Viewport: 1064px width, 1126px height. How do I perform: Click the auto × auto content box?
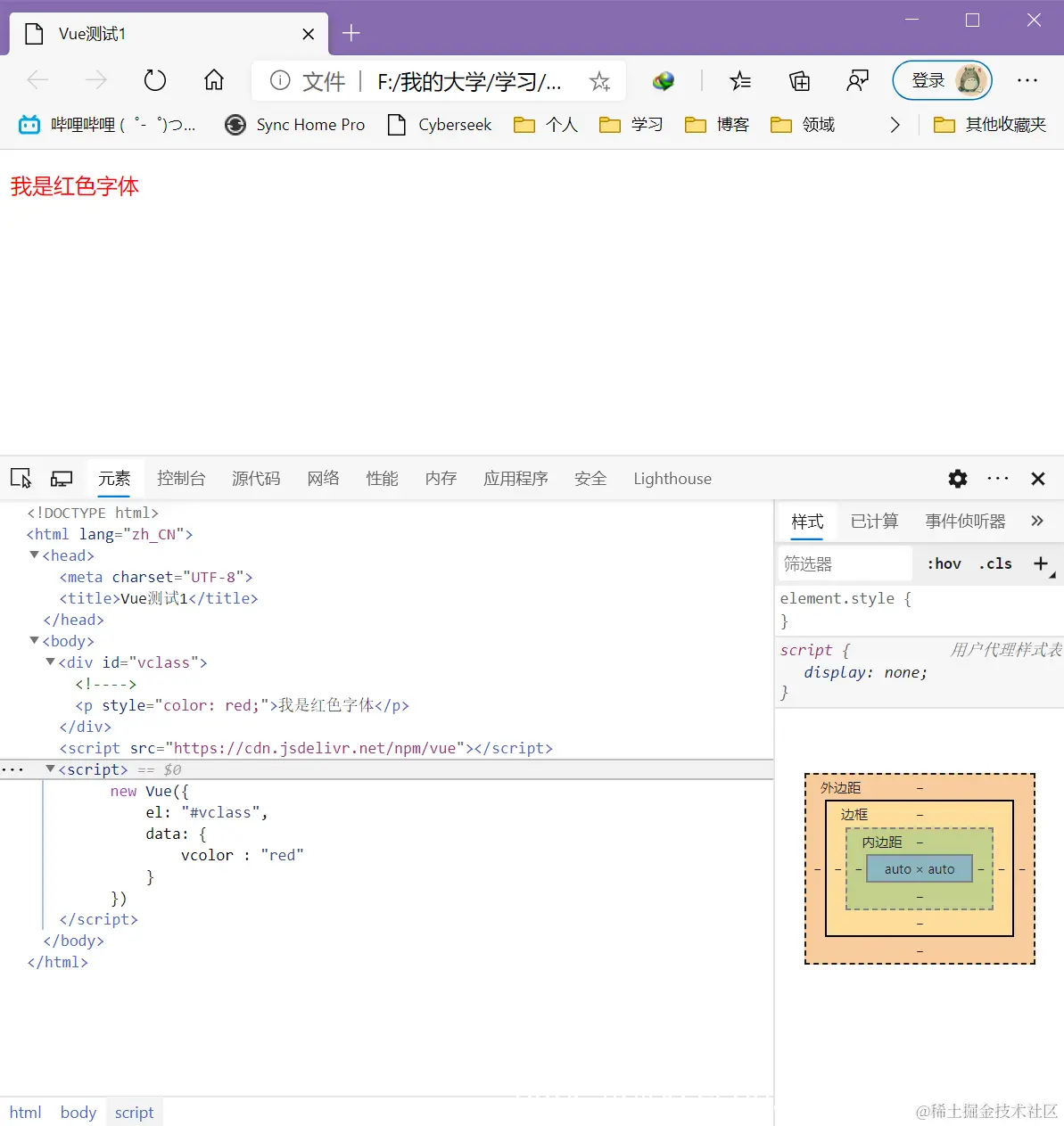point(920,869)
